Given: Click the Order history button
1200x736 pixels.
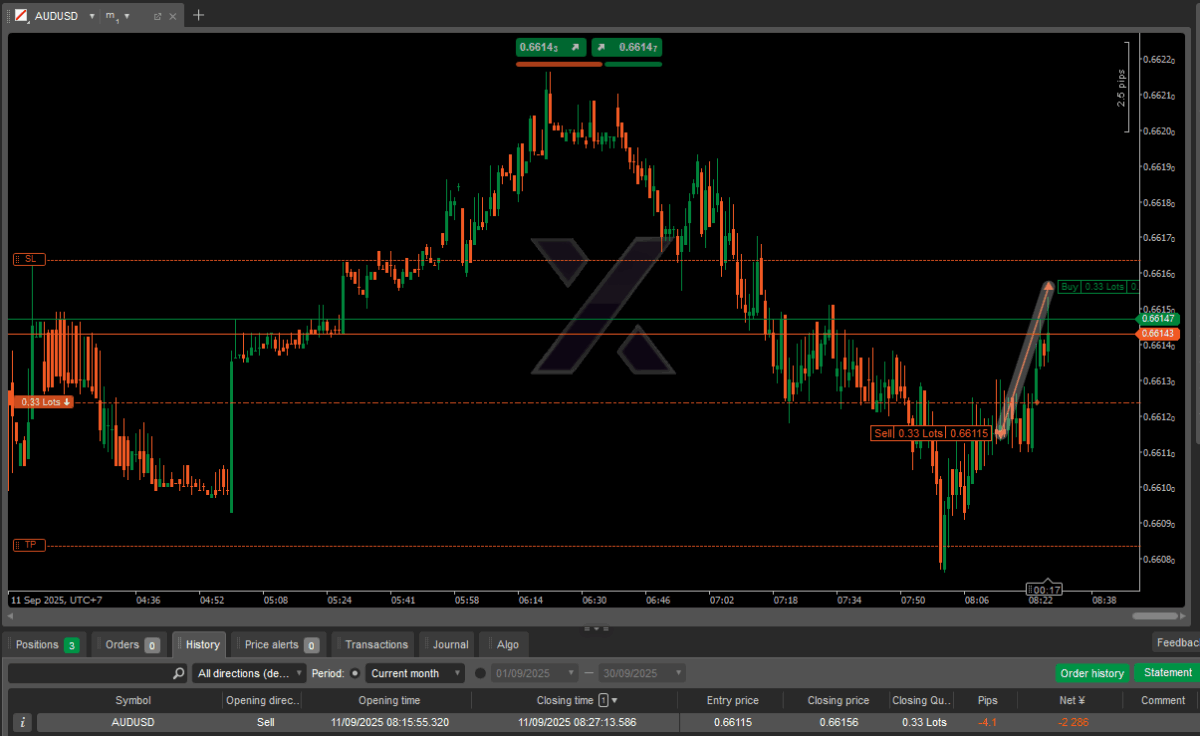Looking at the screenshot, I should coord(1092,673).
